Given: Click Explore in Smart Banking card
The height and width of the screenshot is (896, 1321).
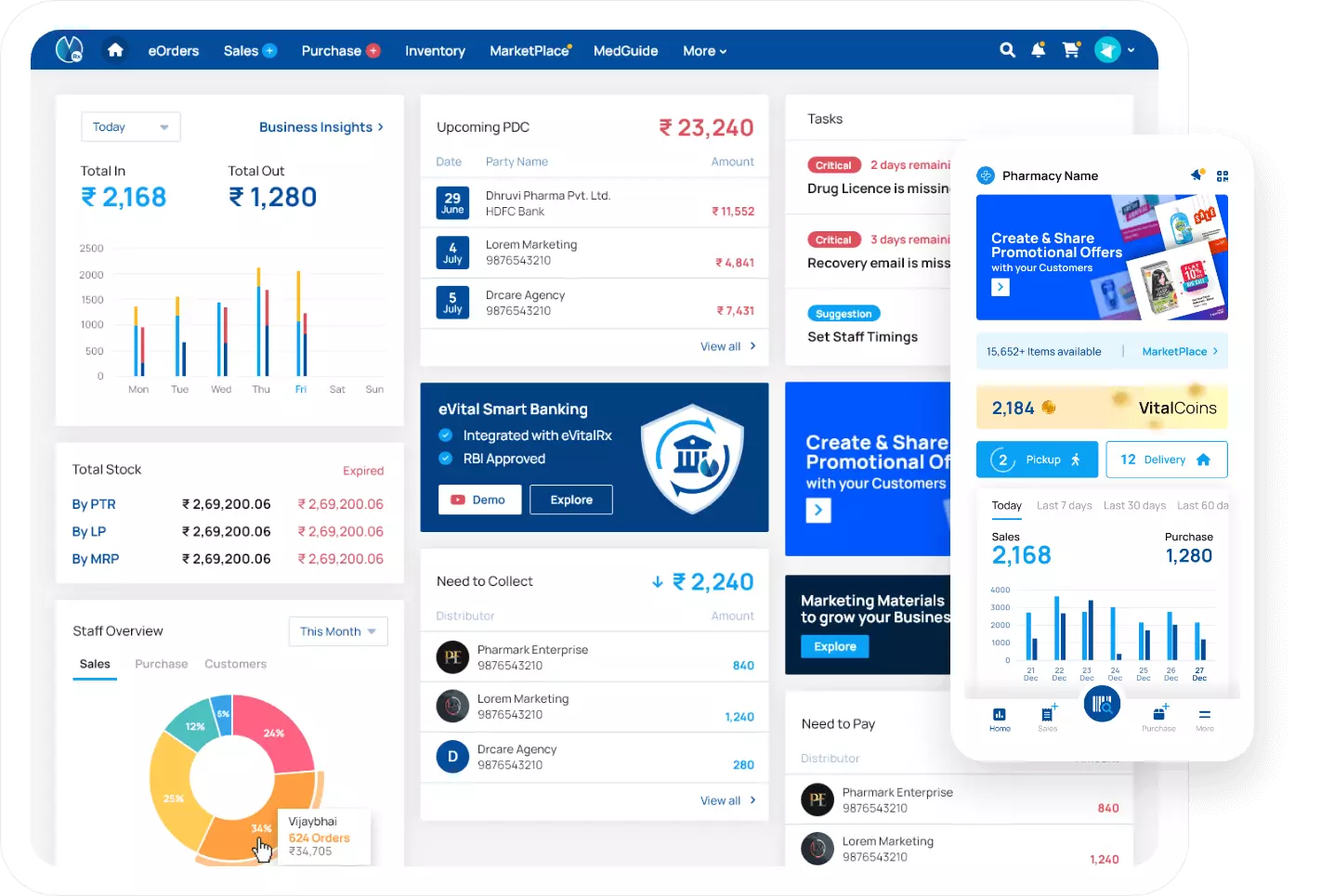Looking at the screenshot, I should click(571, 500).
